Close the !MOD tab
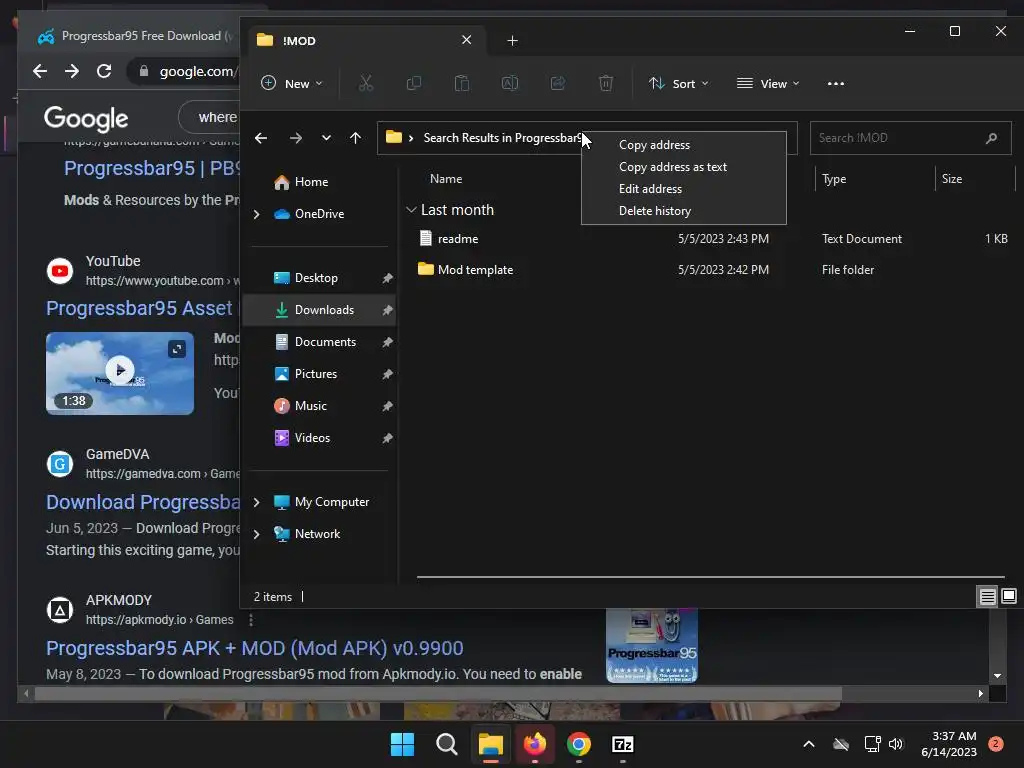 [x=466, y=40]
